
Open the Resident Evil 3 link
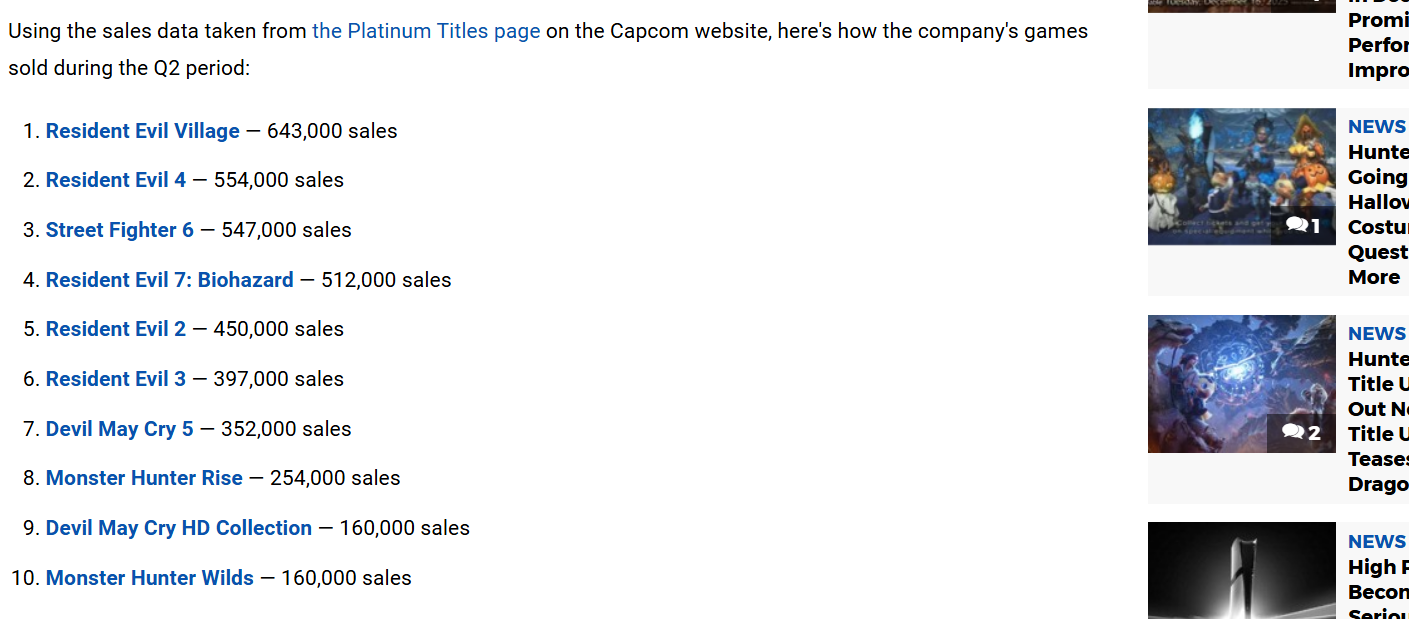116,379
